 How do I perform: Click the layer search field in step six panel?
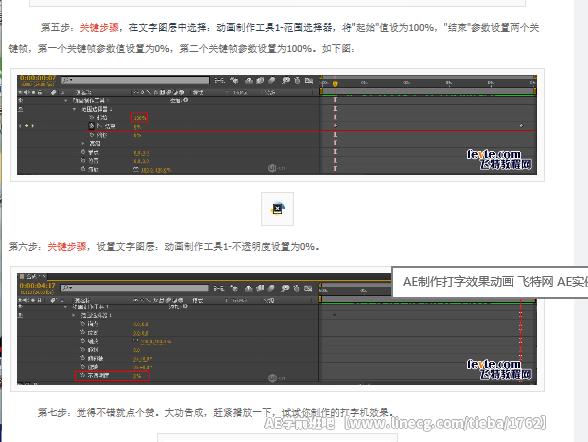click(x=135, y=288)
